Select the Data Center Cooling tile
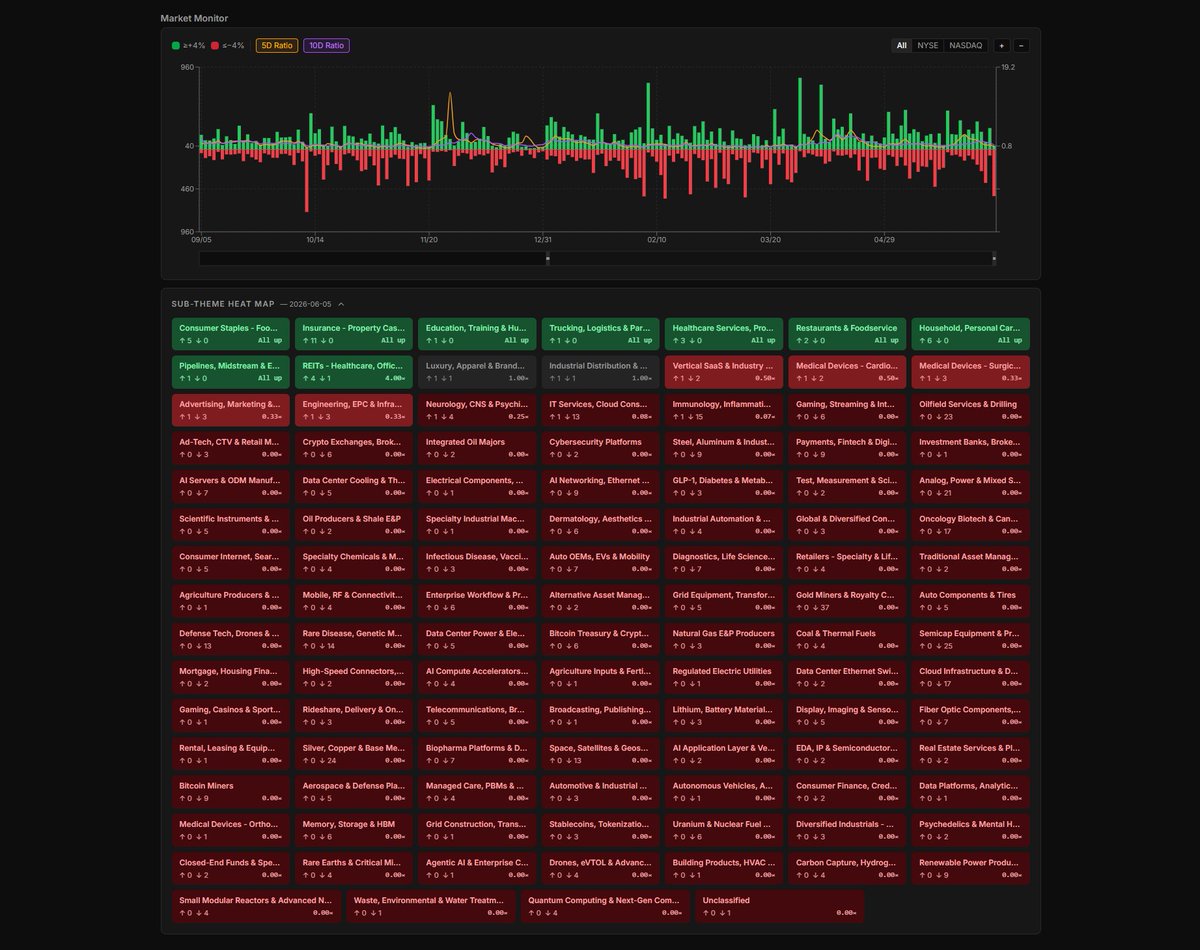 click(354, 486)
